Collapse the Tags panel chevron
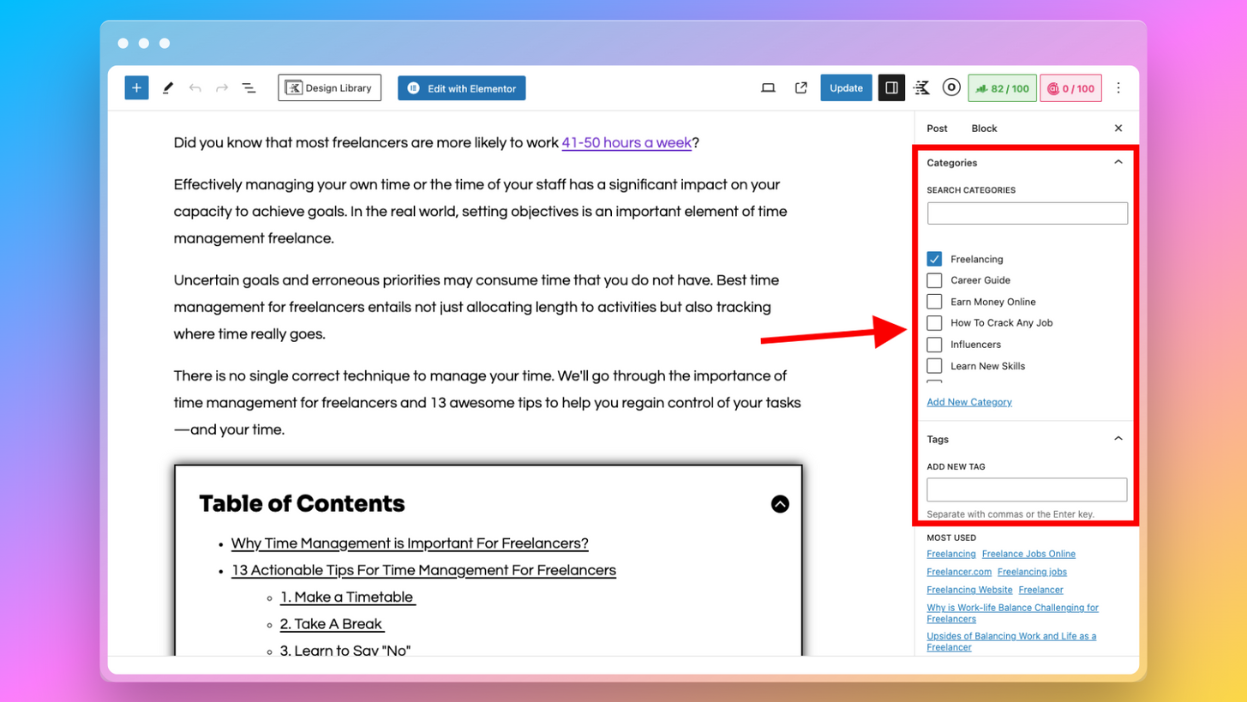The image size is (1248, 702). click(1117, 438)
